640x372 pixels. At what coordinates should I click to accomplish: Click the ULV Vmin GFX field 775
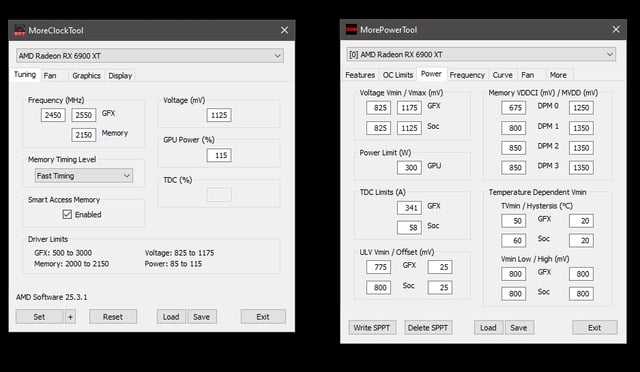(x=378, y=267)
